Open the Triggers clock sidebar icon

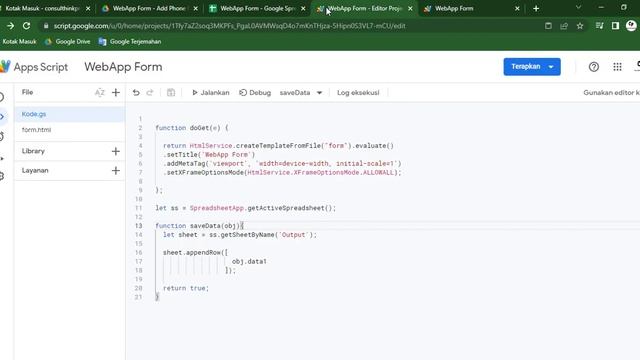tap(2, 137)
